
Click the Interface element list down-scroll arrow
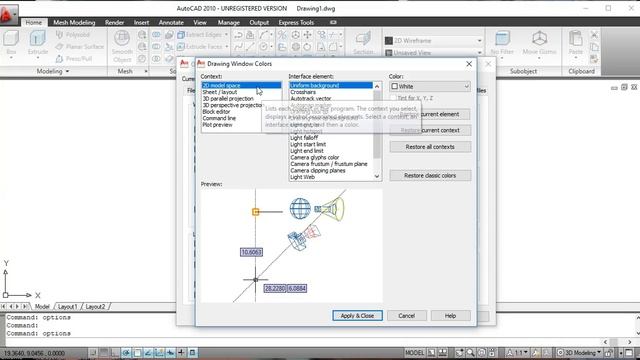pos(377,177)
